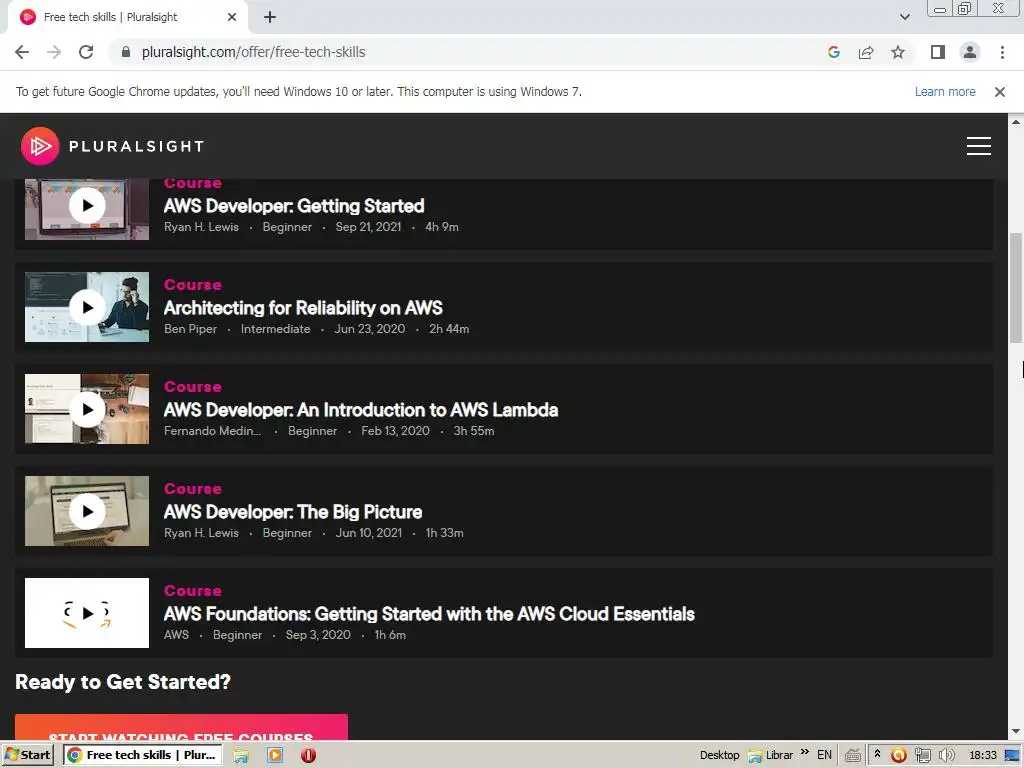The height and width of the screenshot is (768, 1024).
Task: Open Desktop toolbar in taskbar
Action: coord(720,755)
